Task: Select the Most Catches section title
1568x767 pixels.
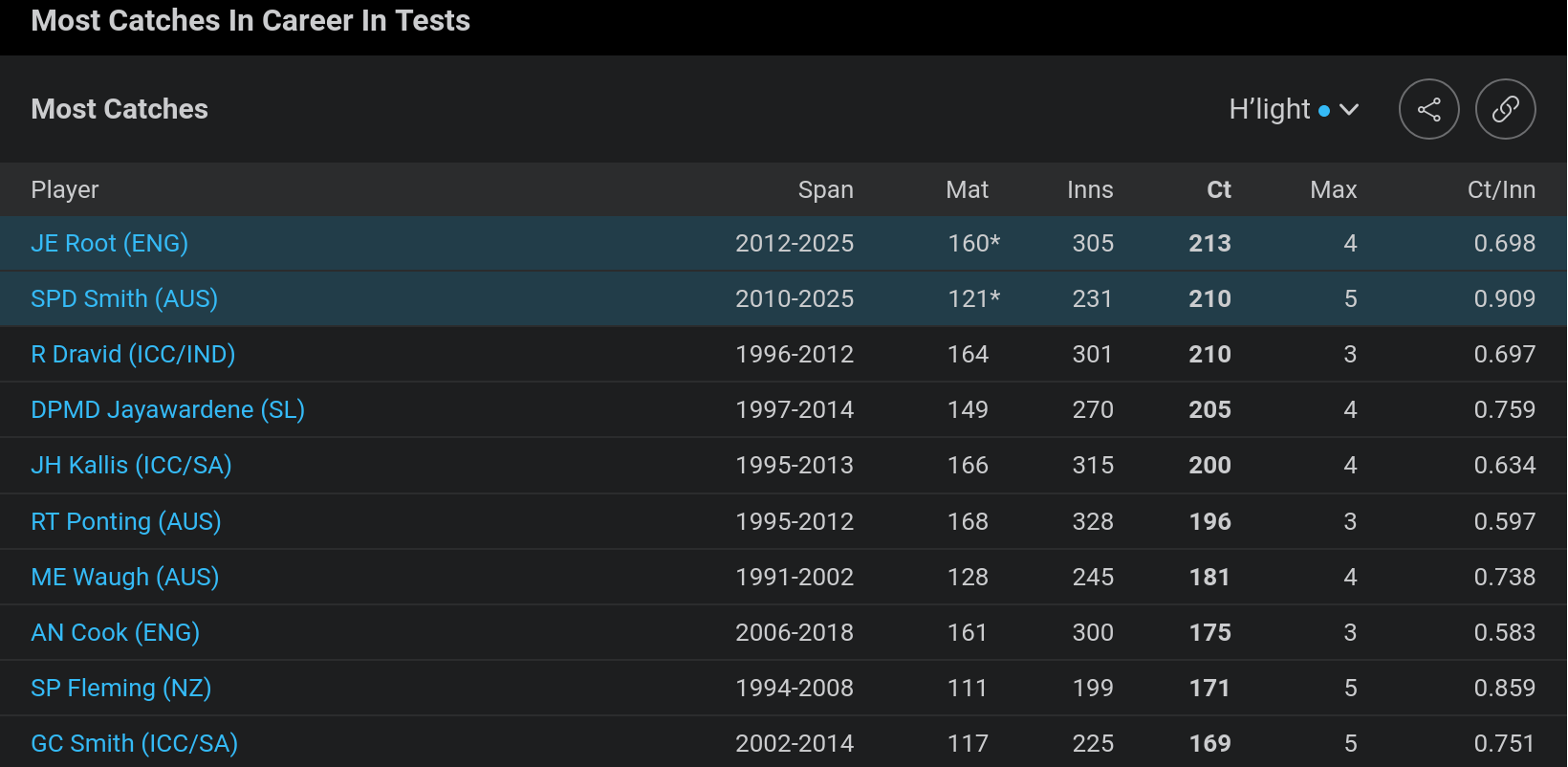Action: click(x=120, y=109)
